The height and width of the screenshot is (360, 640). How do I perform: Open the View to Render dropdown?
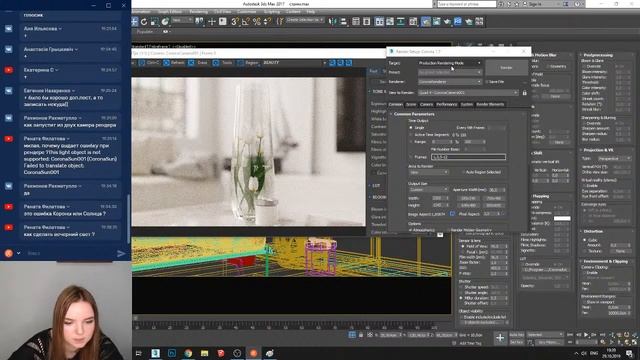point(468,93)
